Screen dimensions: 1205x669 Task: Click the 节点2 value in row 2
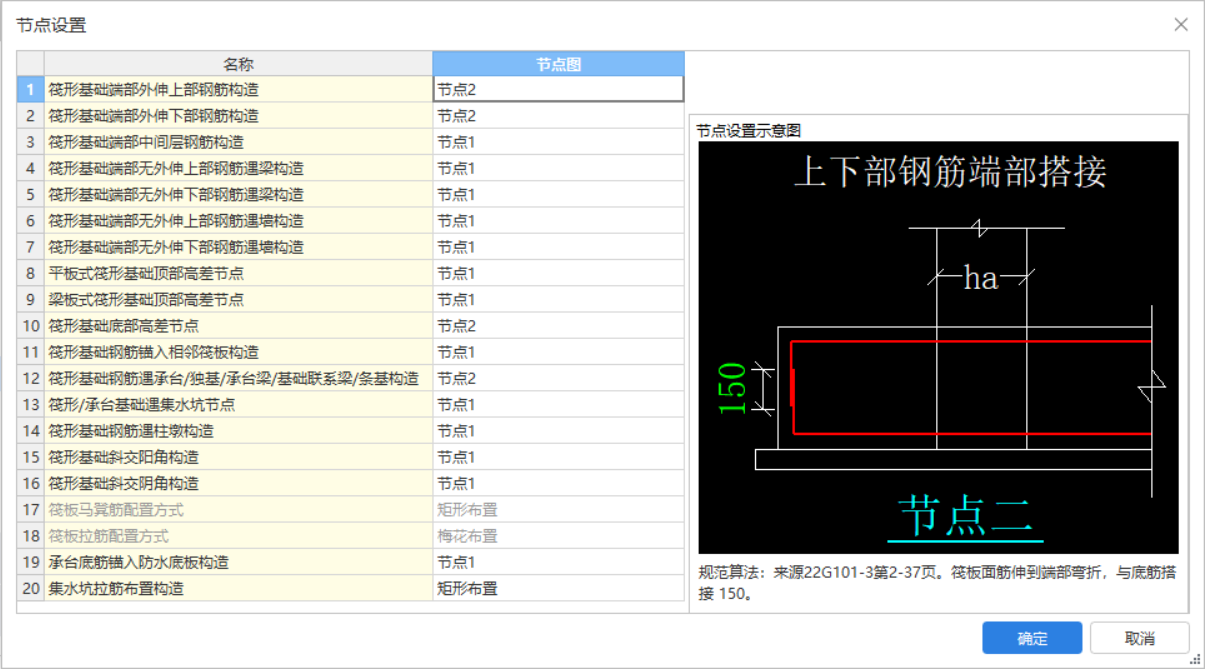coord(559,116)
